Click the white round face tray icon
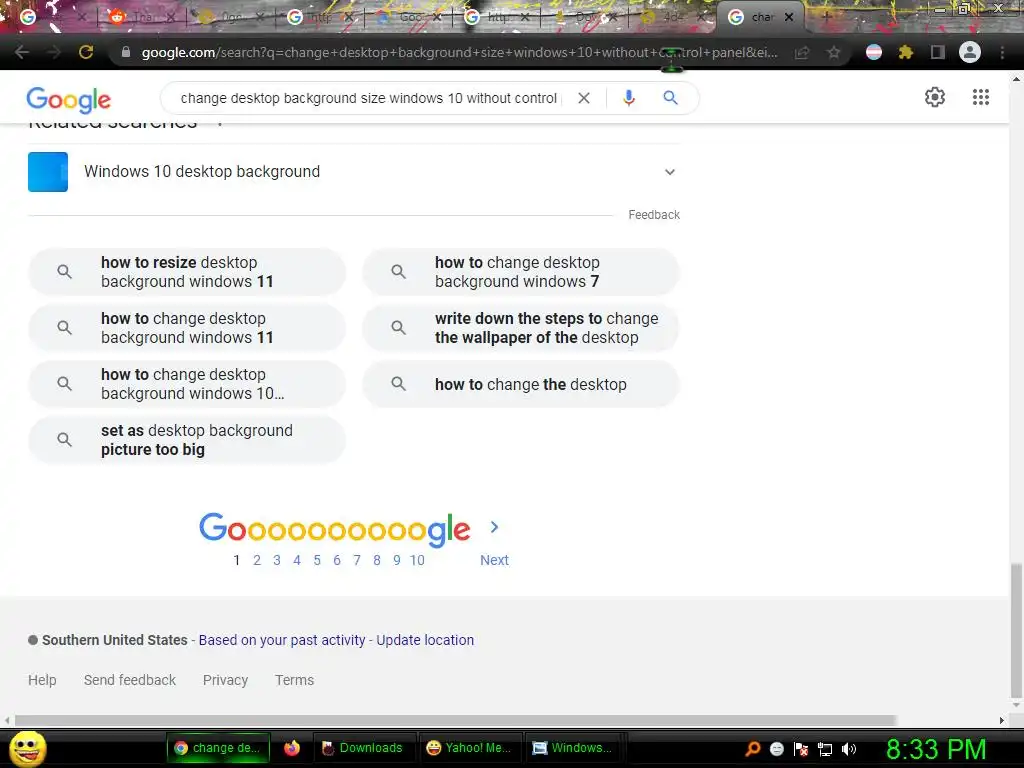This screenshot has height=768, width=1024. click(776, 748)
